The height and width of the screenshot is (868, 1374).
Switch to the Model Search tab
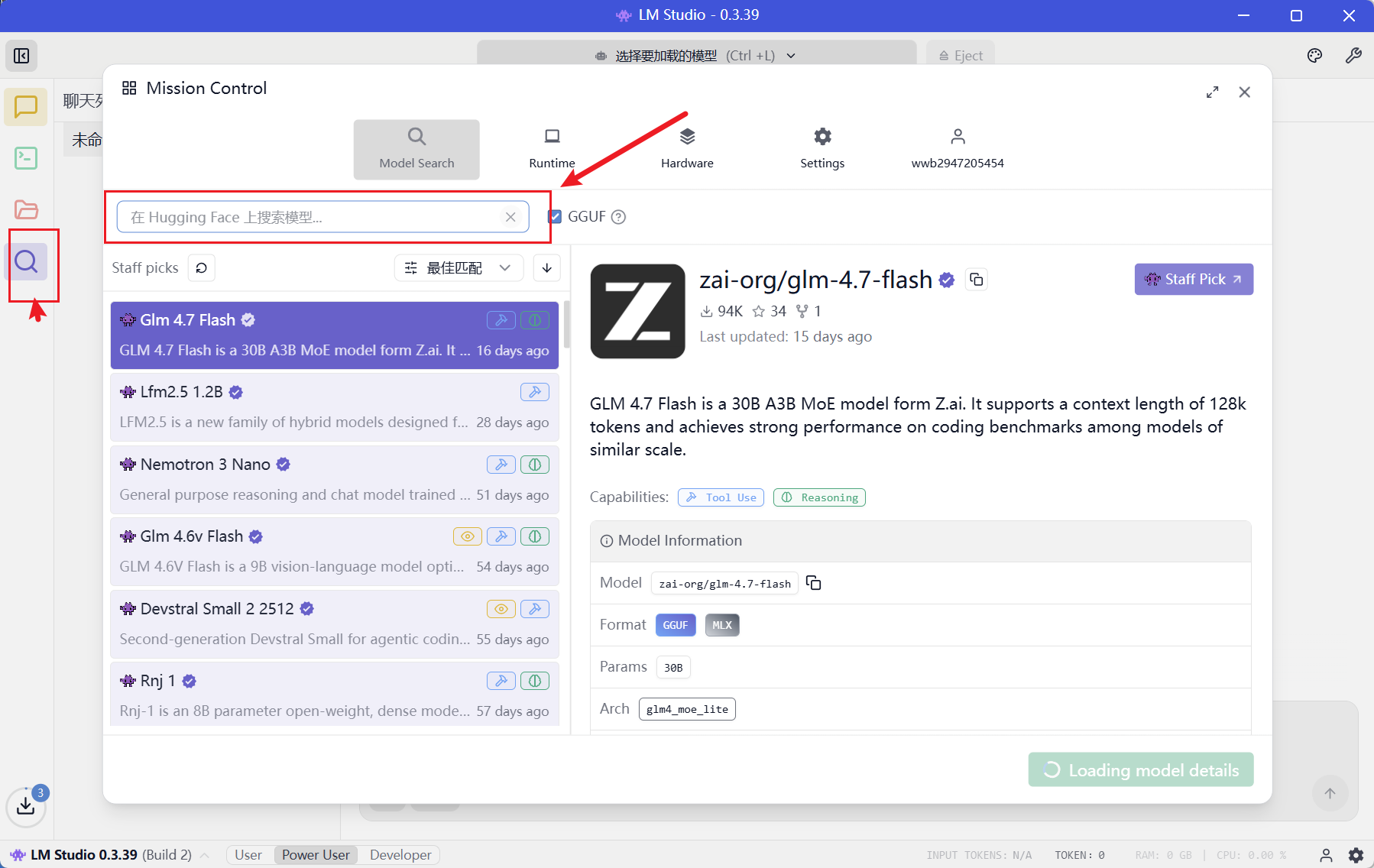pyautogui.click(x=416, y=149)
